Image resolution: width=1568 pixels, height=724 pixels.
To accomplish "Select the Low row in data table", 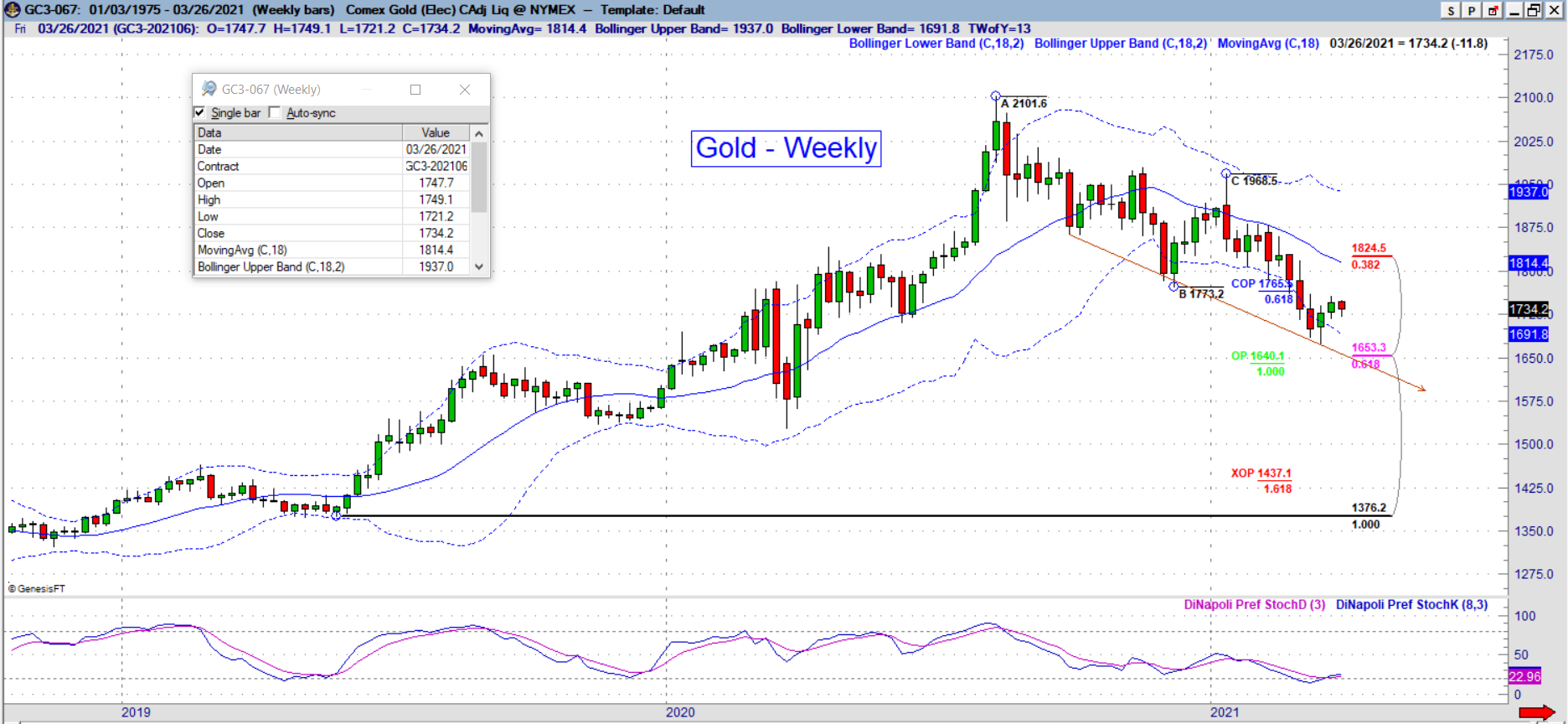I will click(x=332, y=216).
